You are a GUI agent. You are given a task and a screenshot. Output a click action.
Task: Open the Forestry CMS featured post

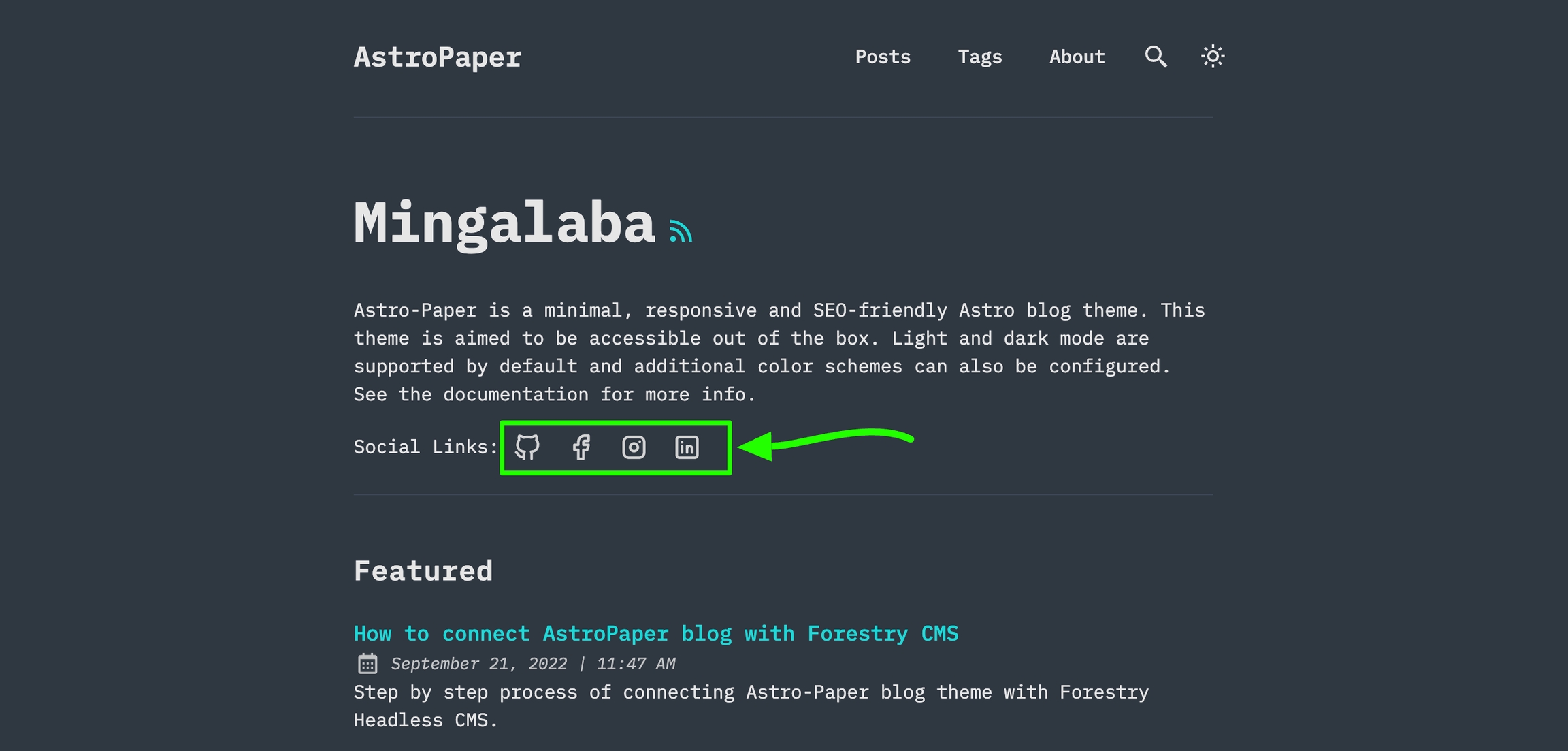click(655, 633)
